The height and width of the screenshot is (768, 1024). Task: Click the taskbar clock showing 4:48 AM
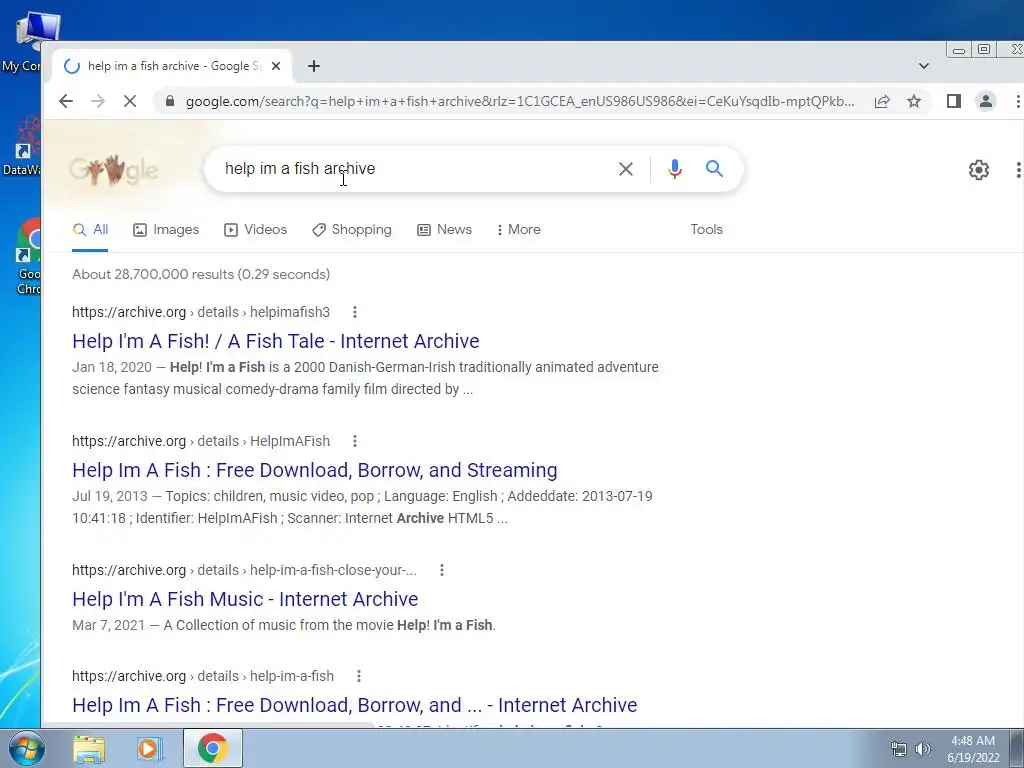pos(973,749)
